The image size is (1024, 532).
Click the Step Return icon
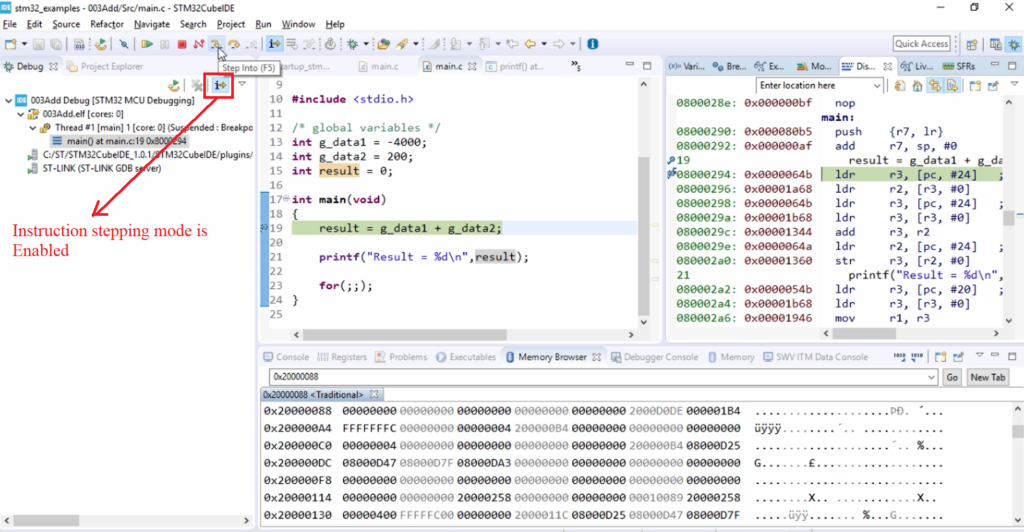251,44
